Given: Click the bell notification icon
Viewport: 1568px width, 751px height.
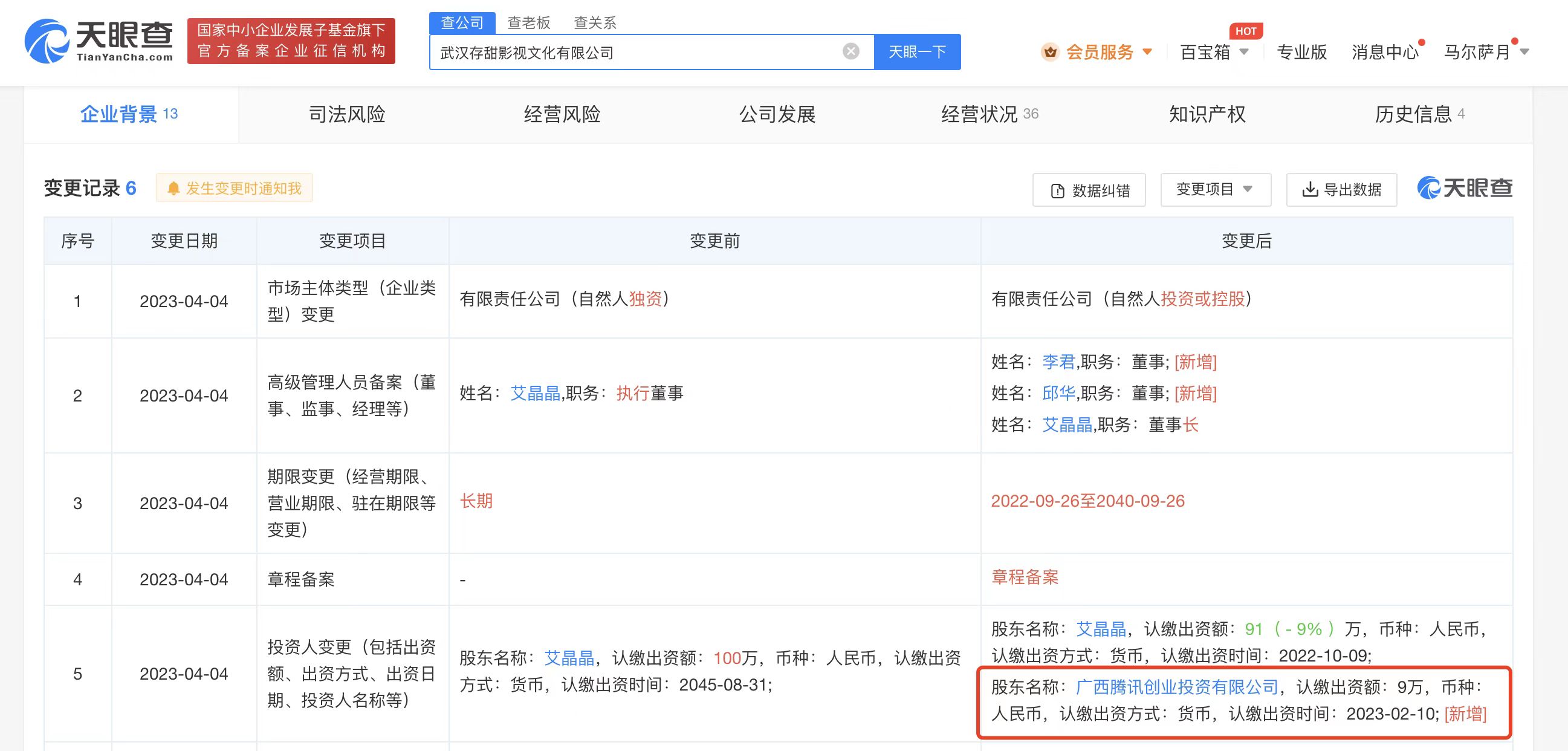Looking at the screenshot, I should click(173, 189).
